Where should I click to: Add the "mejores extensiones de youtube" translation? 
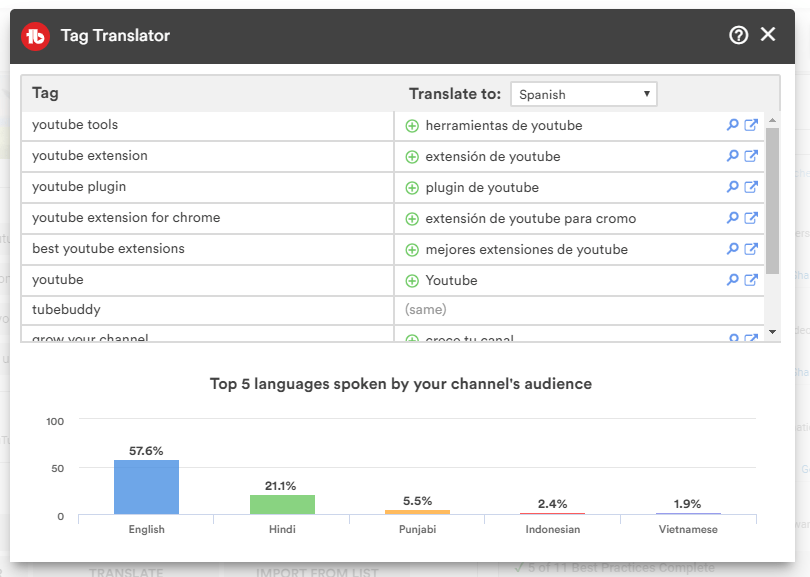pos(412,249)
